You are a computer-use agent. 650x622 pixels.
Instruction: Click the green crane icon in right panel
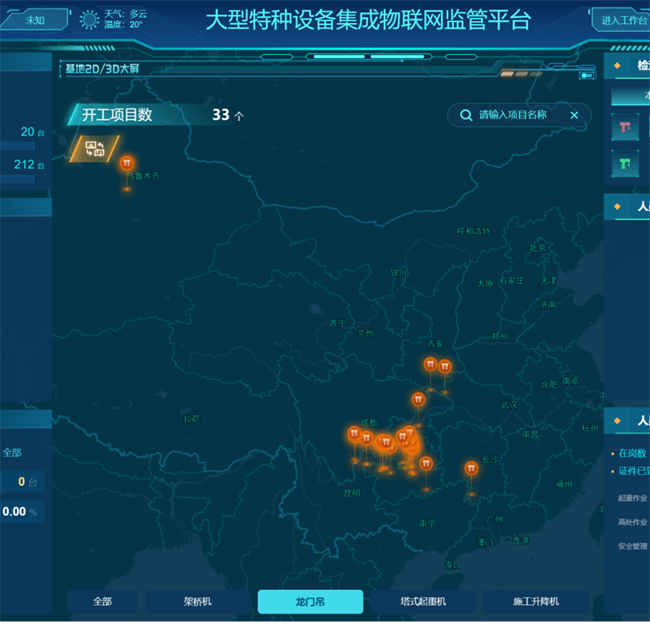point(626,163)
